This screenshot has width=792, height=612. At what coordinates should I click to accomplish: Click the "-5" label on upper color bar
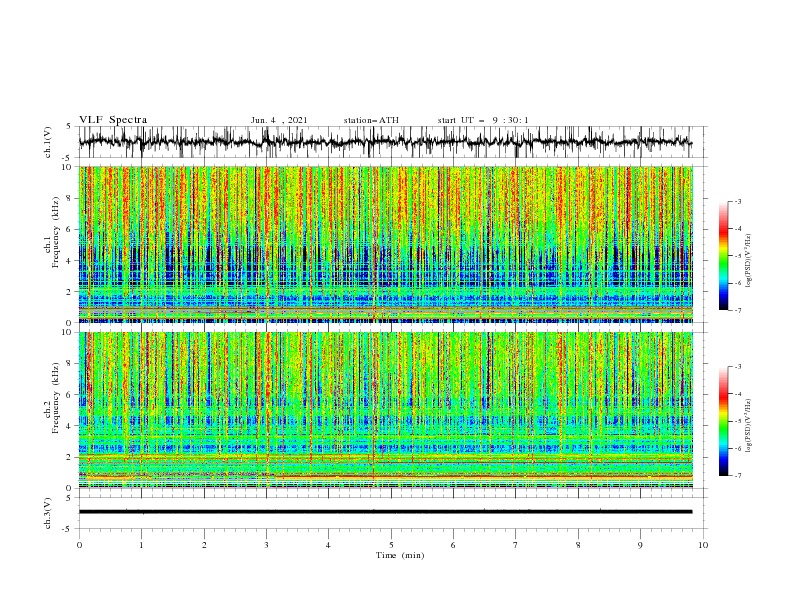[x=738, y=256]
